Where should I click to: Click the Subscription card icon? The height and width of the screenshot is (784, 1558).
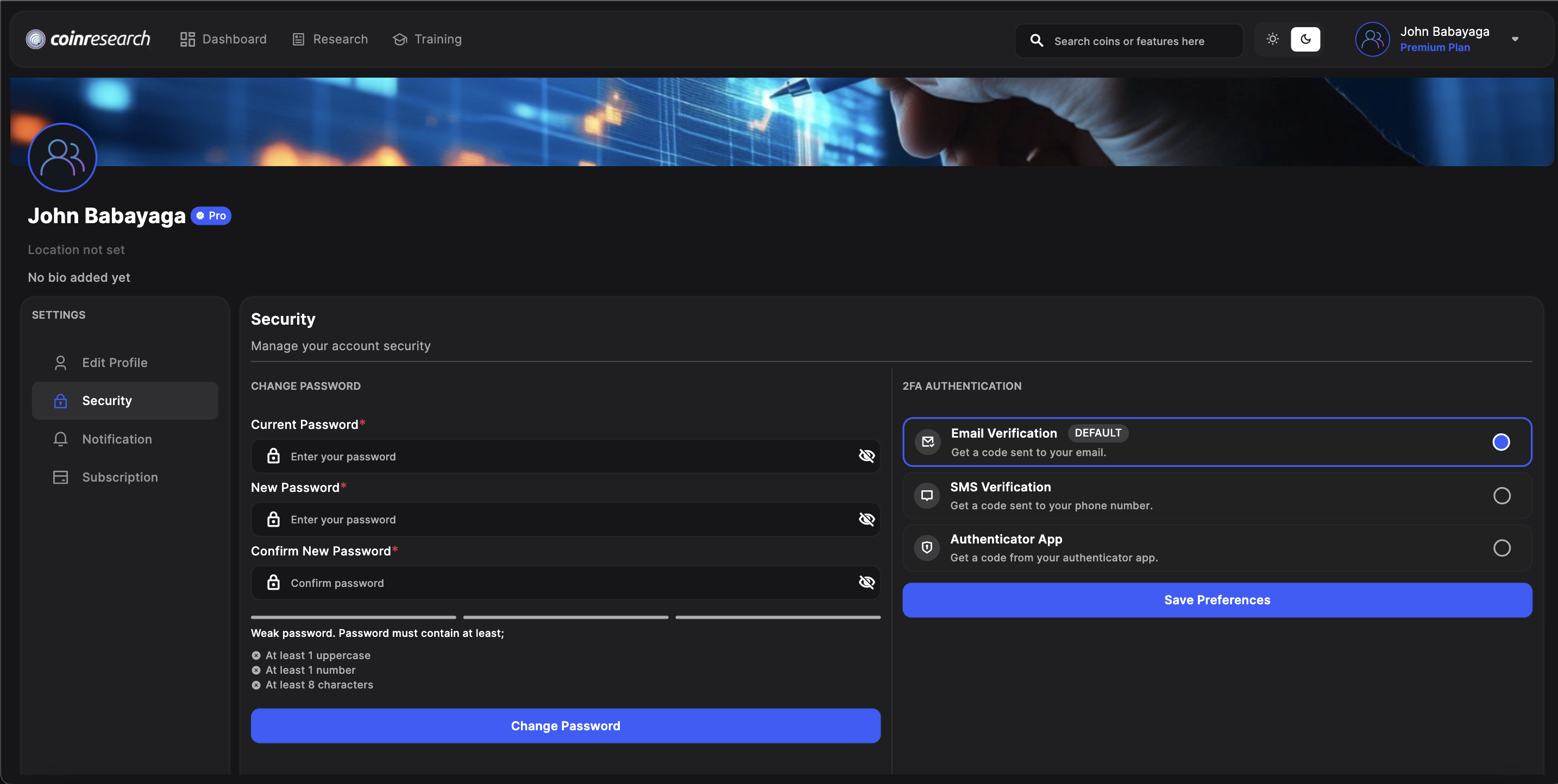point(60,477)
